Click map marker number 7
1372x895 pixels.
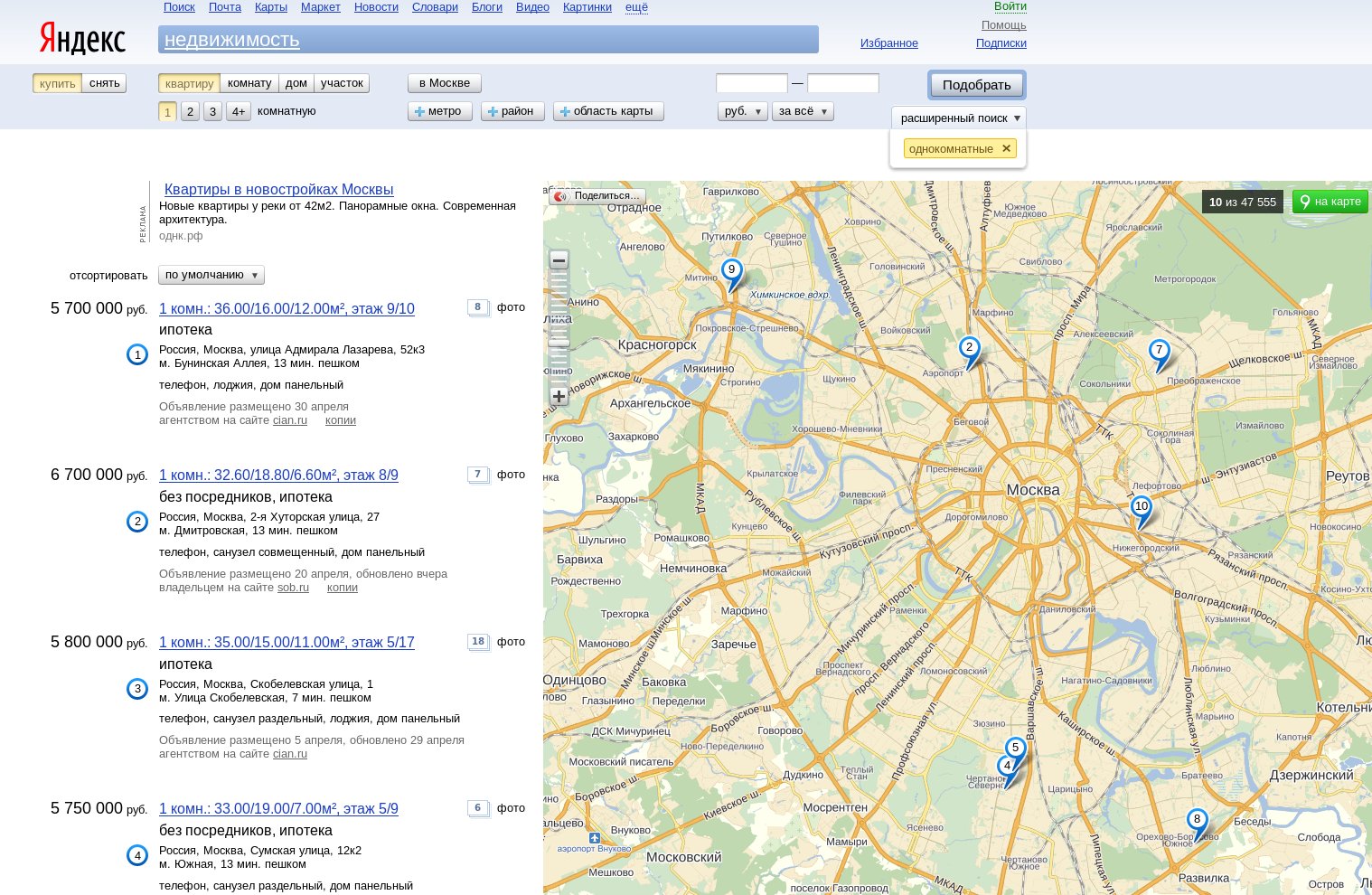tap(1159, 352)
